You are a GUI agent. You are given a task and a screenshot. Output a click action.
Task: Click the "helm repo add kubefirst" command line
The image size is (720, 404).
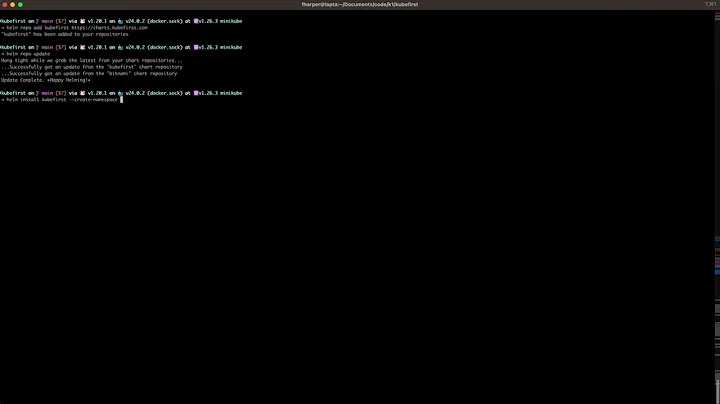point(74,28)
